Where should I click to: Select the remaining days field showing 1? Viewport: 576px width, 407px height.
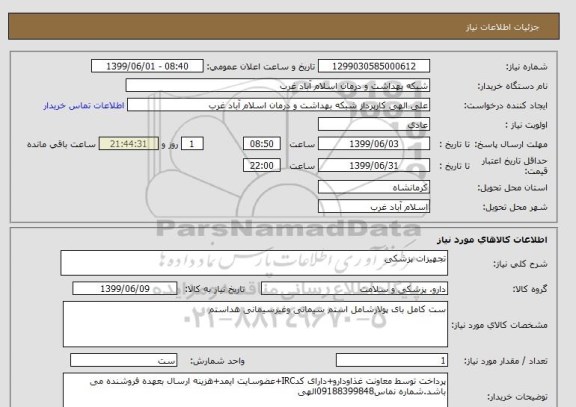pos(192,144)
